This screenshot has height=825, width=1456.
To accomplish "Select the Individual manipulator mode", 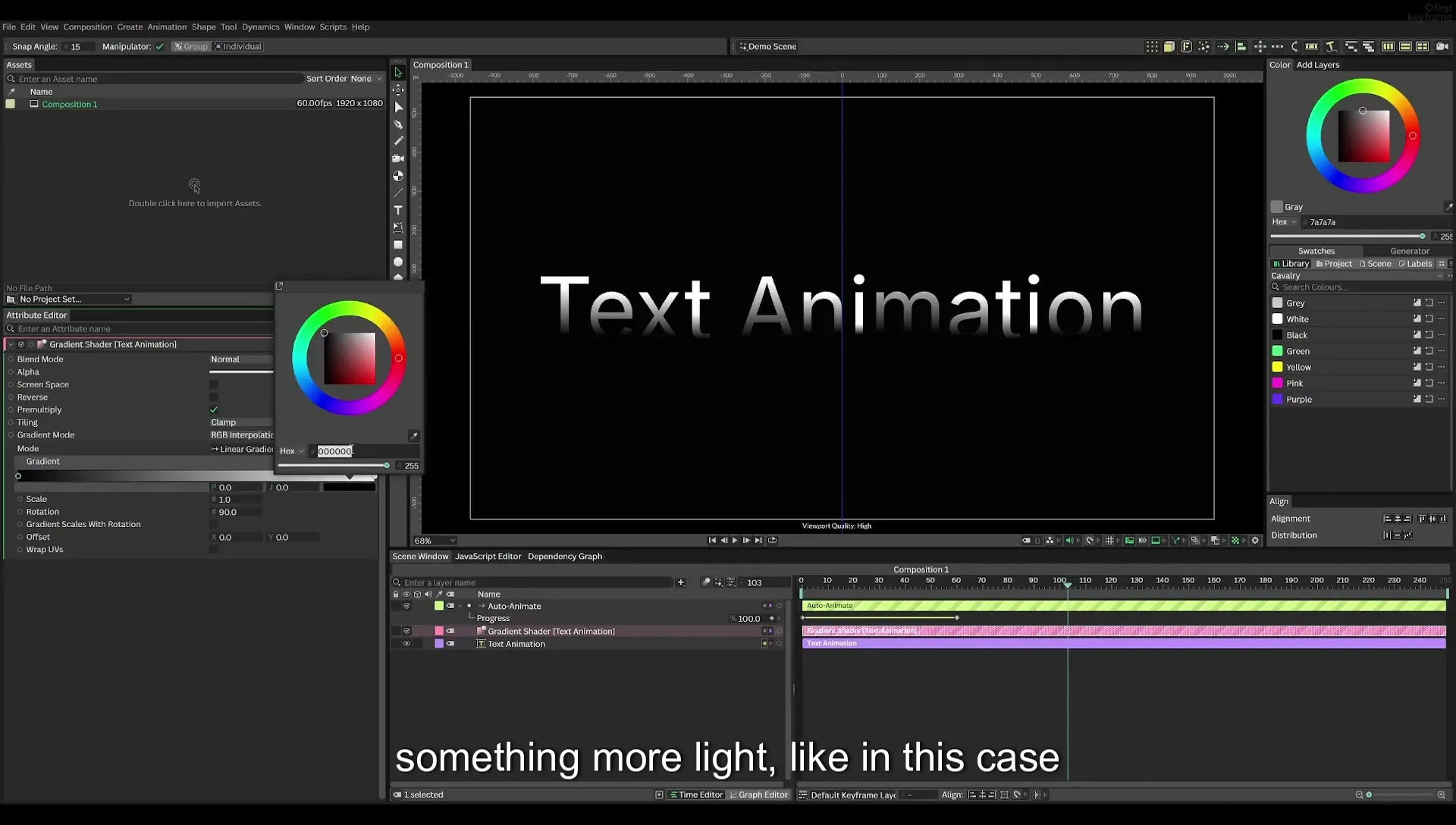I will point(238,47).
